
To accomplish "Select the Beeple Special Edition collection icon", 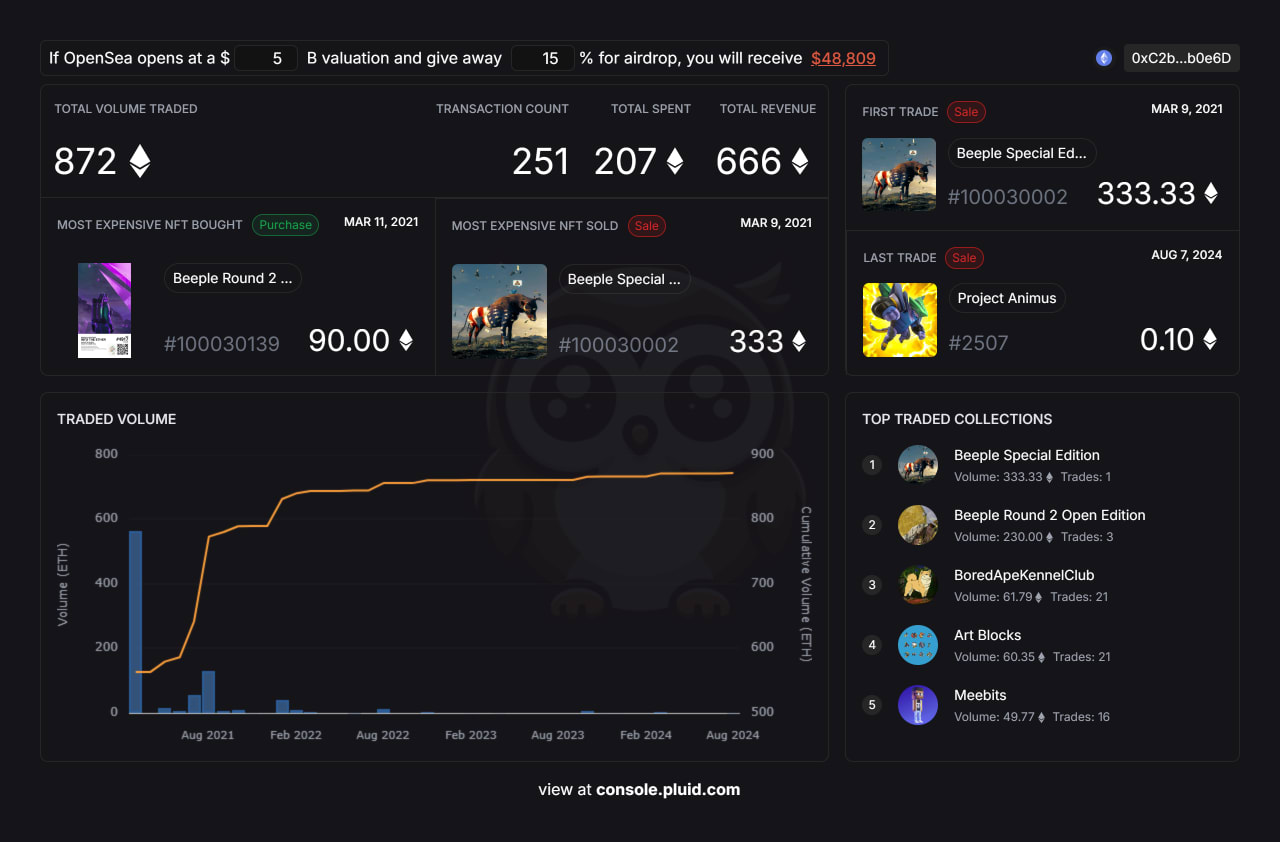I will (918, 464).
